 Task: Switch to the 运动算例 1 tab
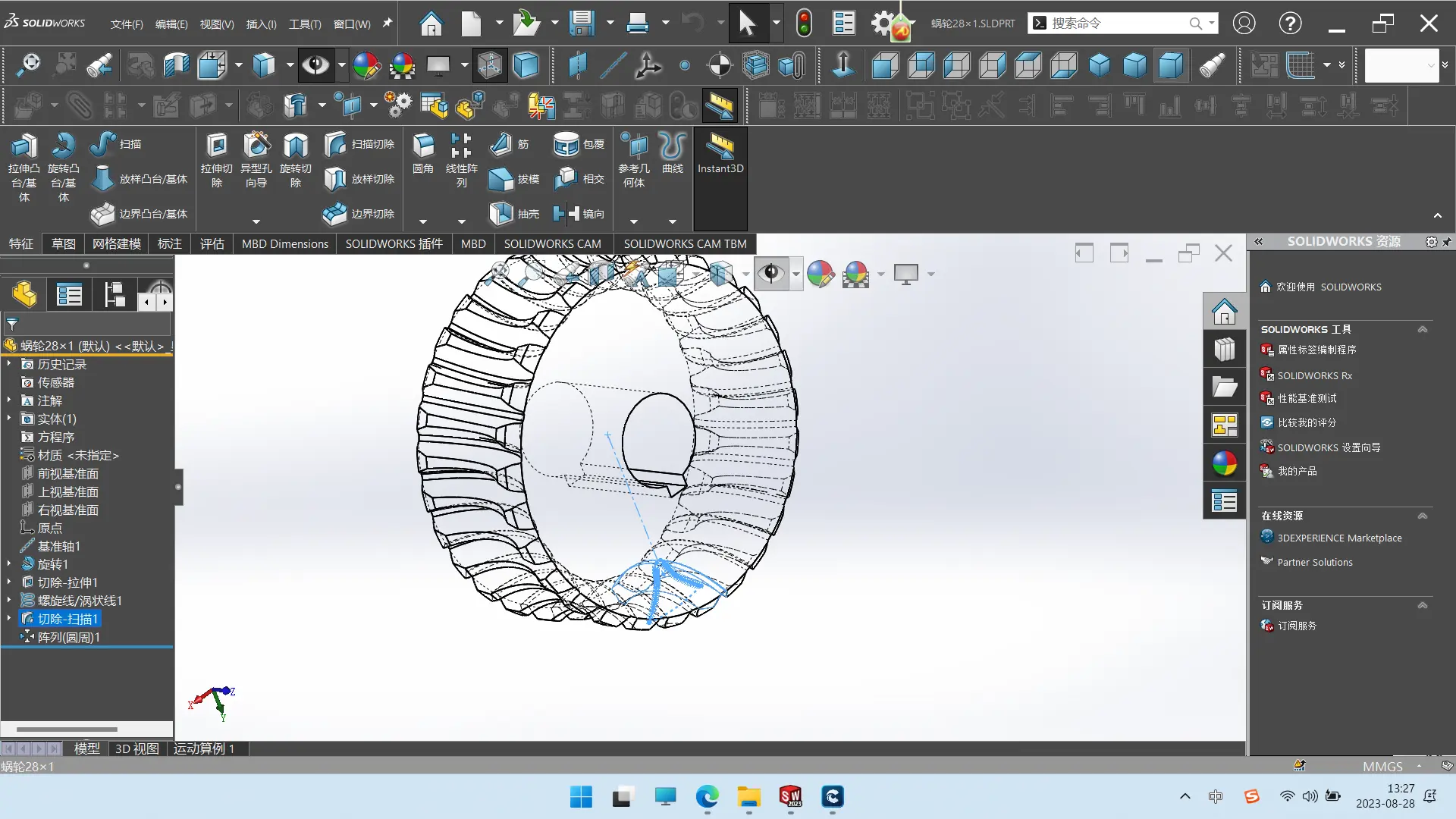click(204, 748)
